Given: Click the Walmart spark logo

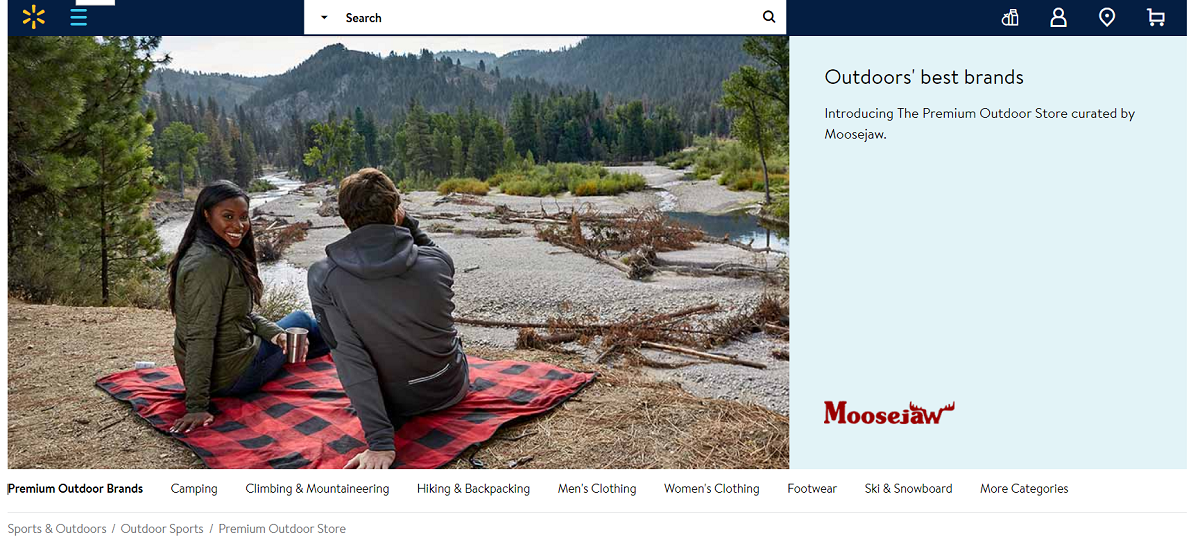Looking at the screenshot, I should pos(34,17).
